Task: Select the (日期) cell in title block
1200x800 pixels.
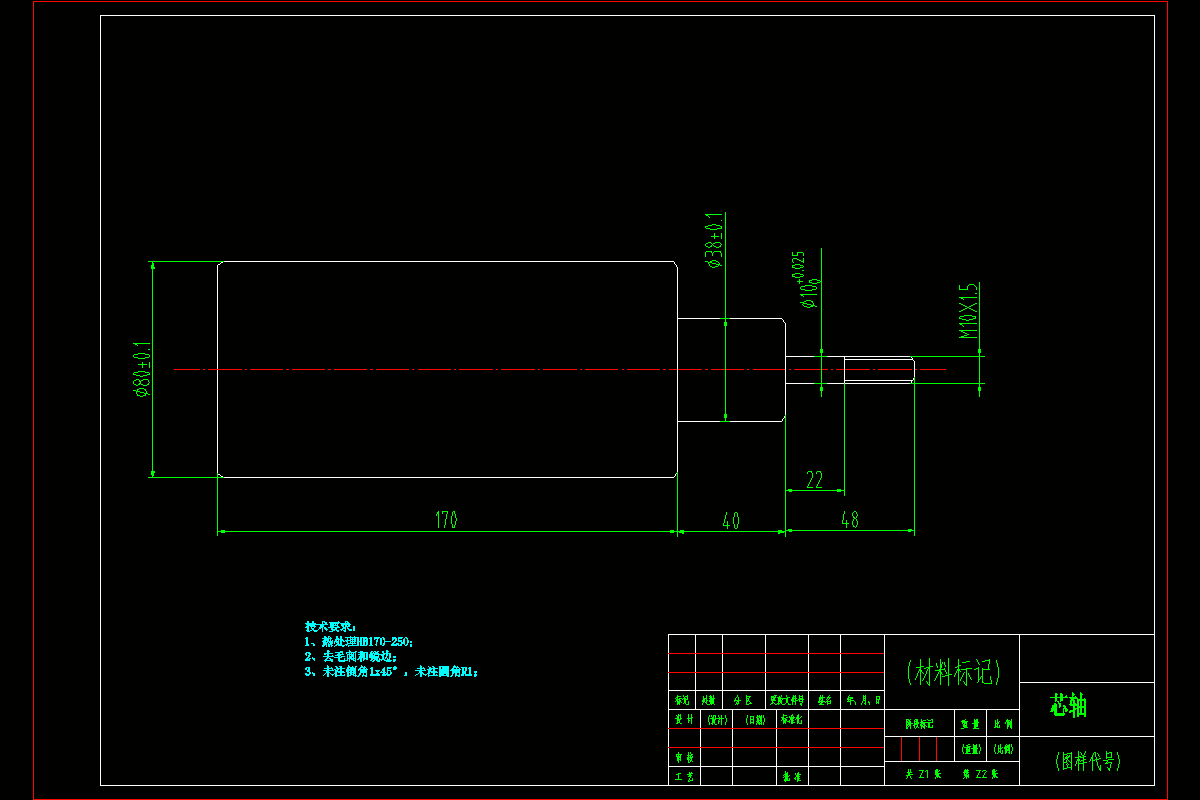Action: tap(754, 719)
